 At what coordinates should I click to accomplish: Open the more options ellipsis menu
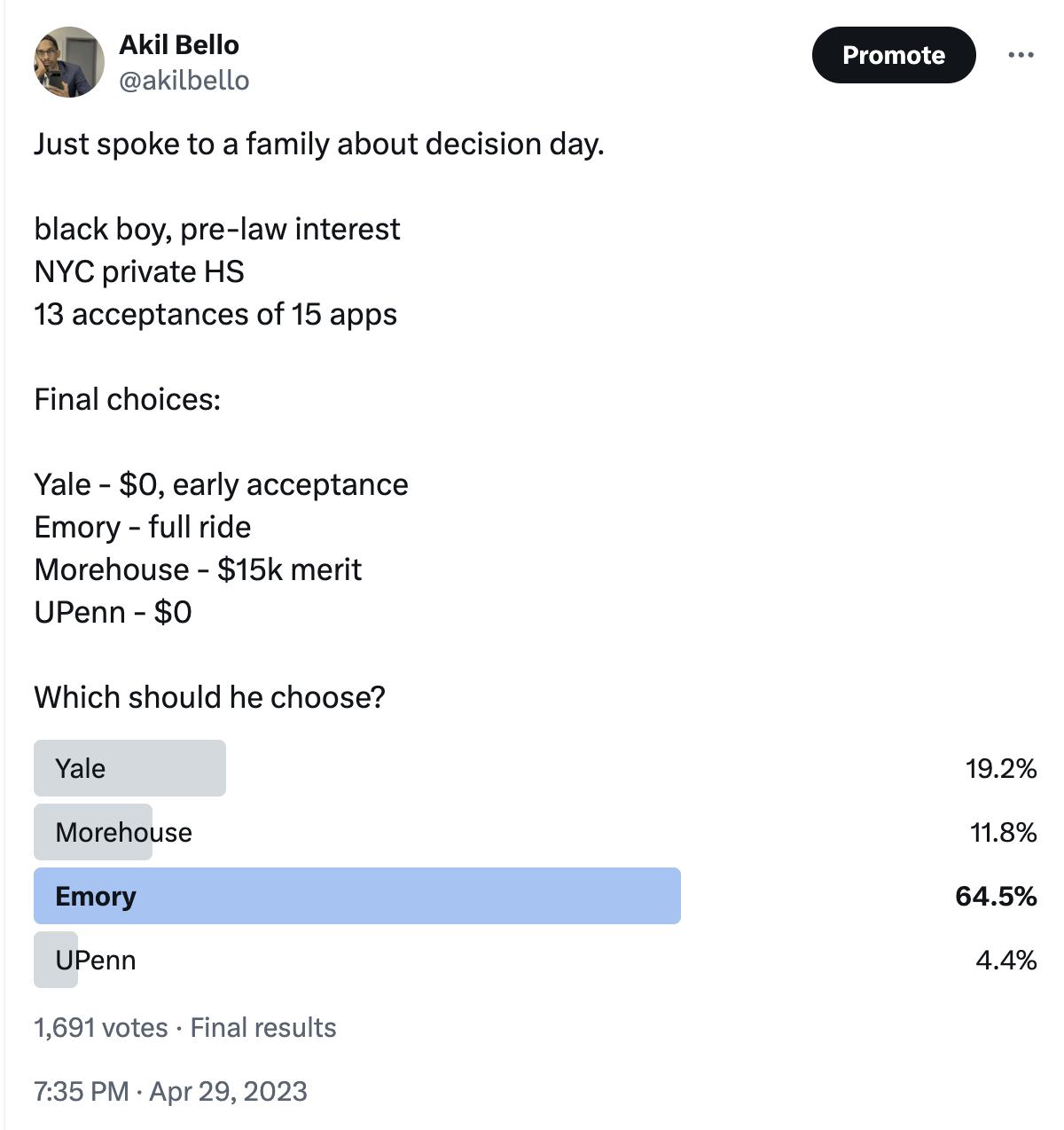1021,55
